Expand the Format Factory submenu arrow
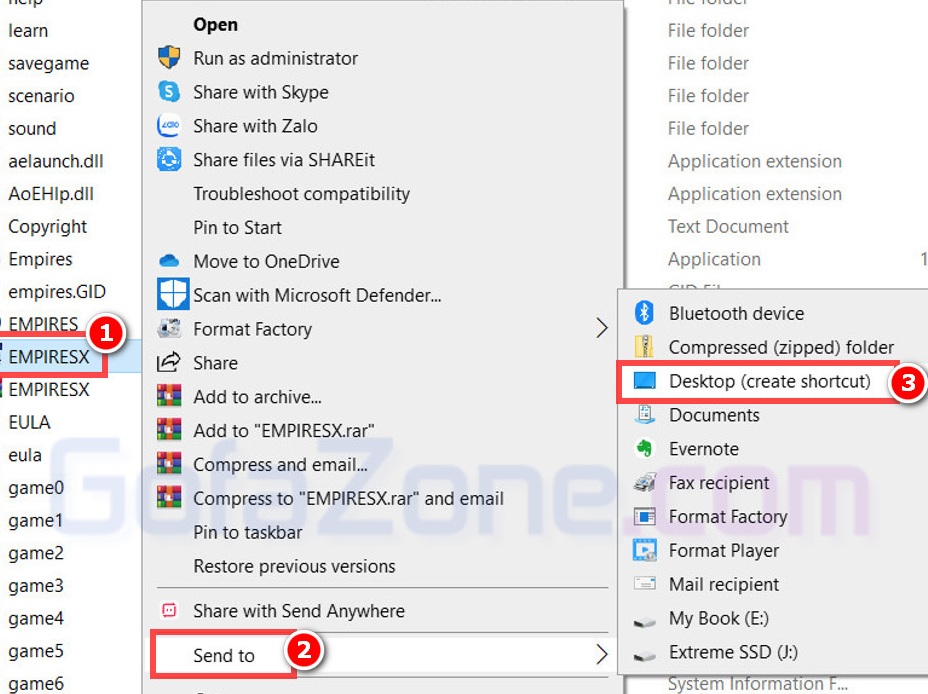 coord(601,329)
